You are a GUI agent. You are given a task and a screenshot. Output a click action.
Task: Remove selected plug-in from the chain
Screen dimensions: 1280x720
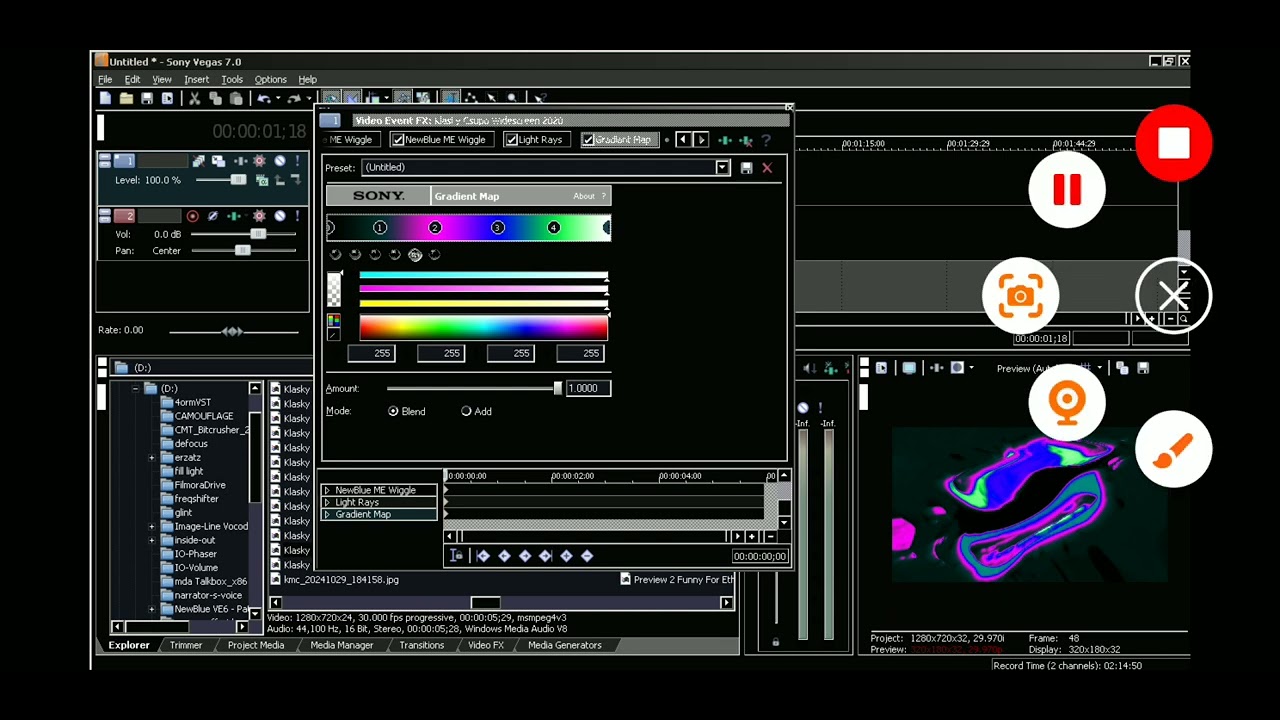coord(746,140)
